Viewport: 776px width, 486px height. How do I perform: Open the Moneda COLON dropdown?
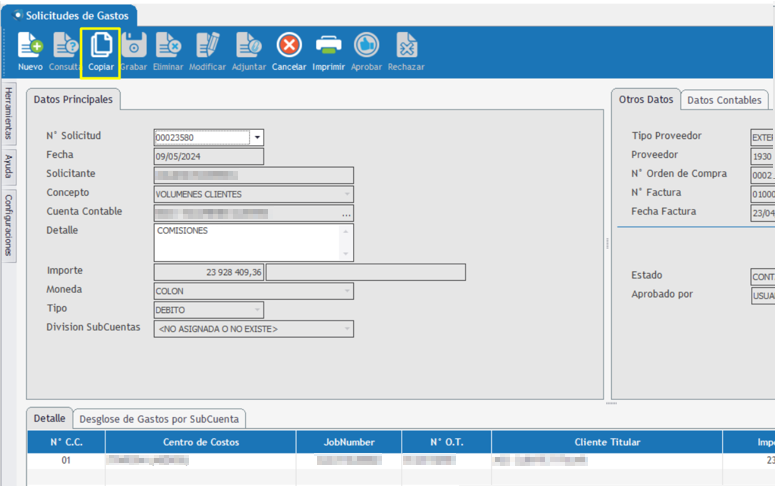tap(347, 291)
